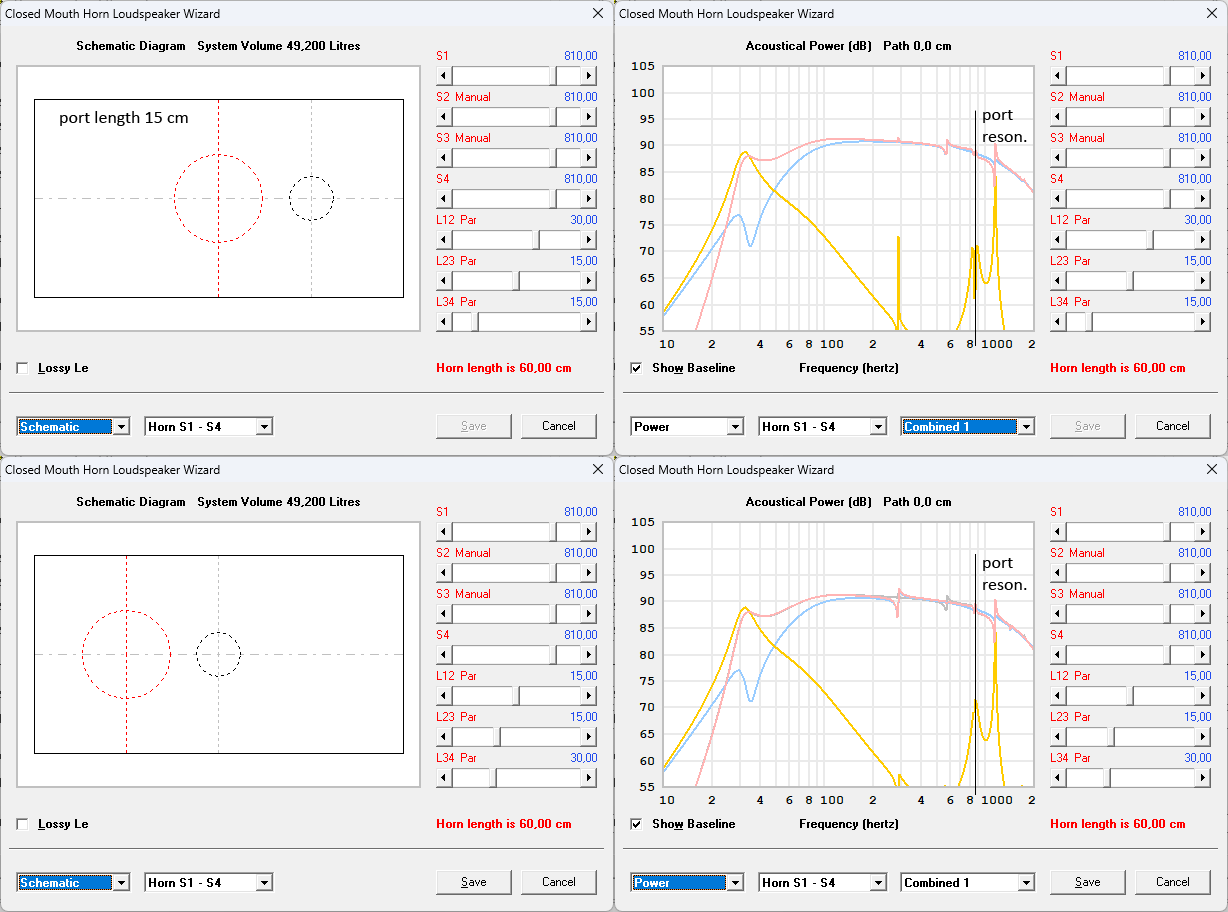Image resolution: width=1228 pixels, height=912 pixels.
Task: Click L23 slider right arrow in top-left window
Action: pos(589,281)
